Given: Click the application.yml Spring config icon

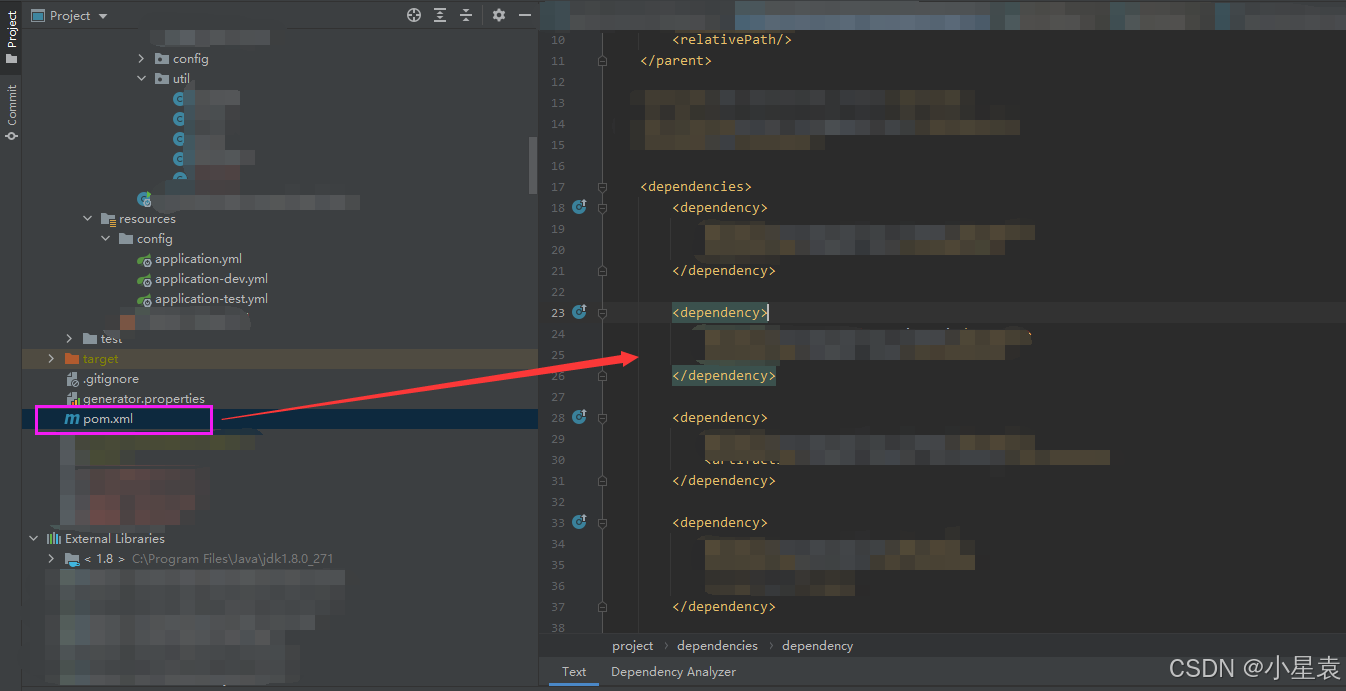Looking at the screenshot, I should coord(144,260).
